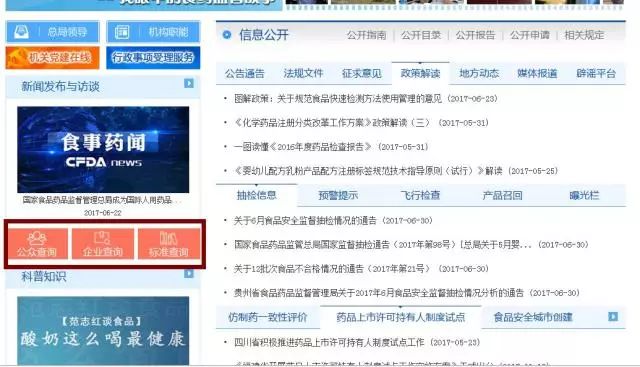
Task: Switch to the 法规文件 tab
Action: (x=303, y=73)
